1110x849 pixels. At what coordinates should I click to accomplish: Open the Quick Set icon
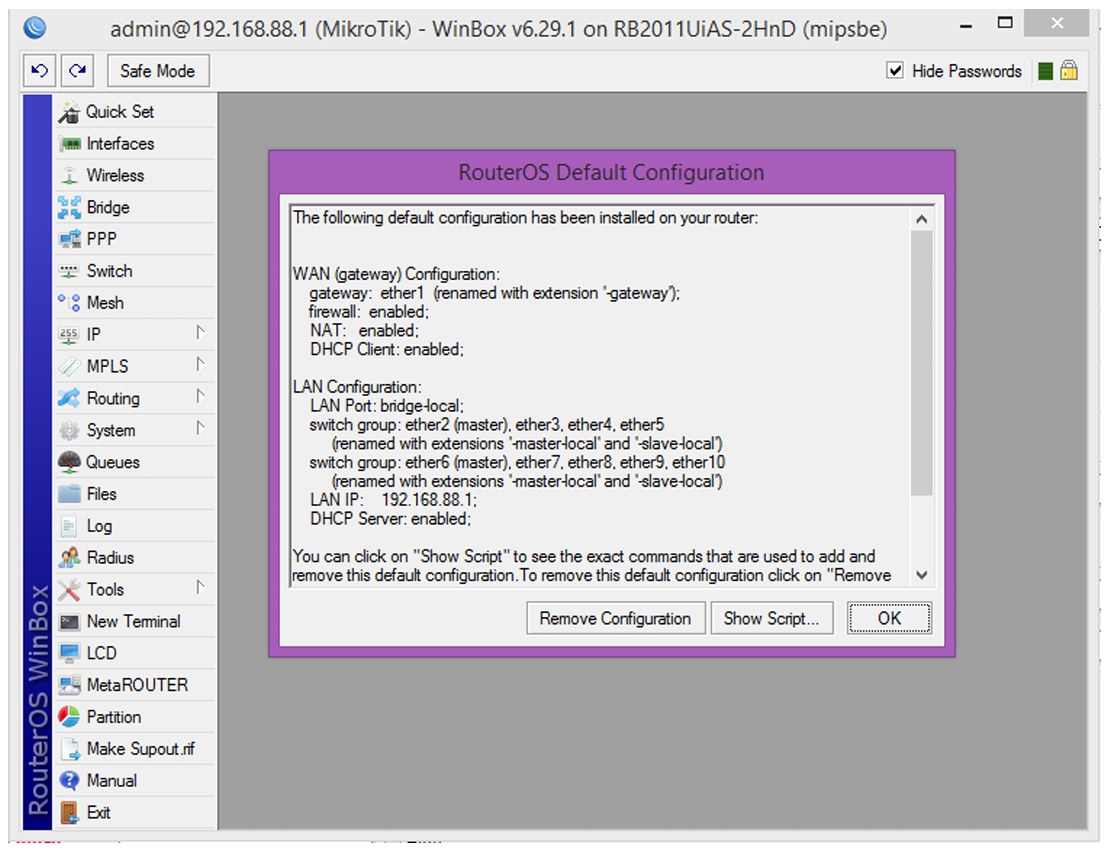(x=69, y=112)
